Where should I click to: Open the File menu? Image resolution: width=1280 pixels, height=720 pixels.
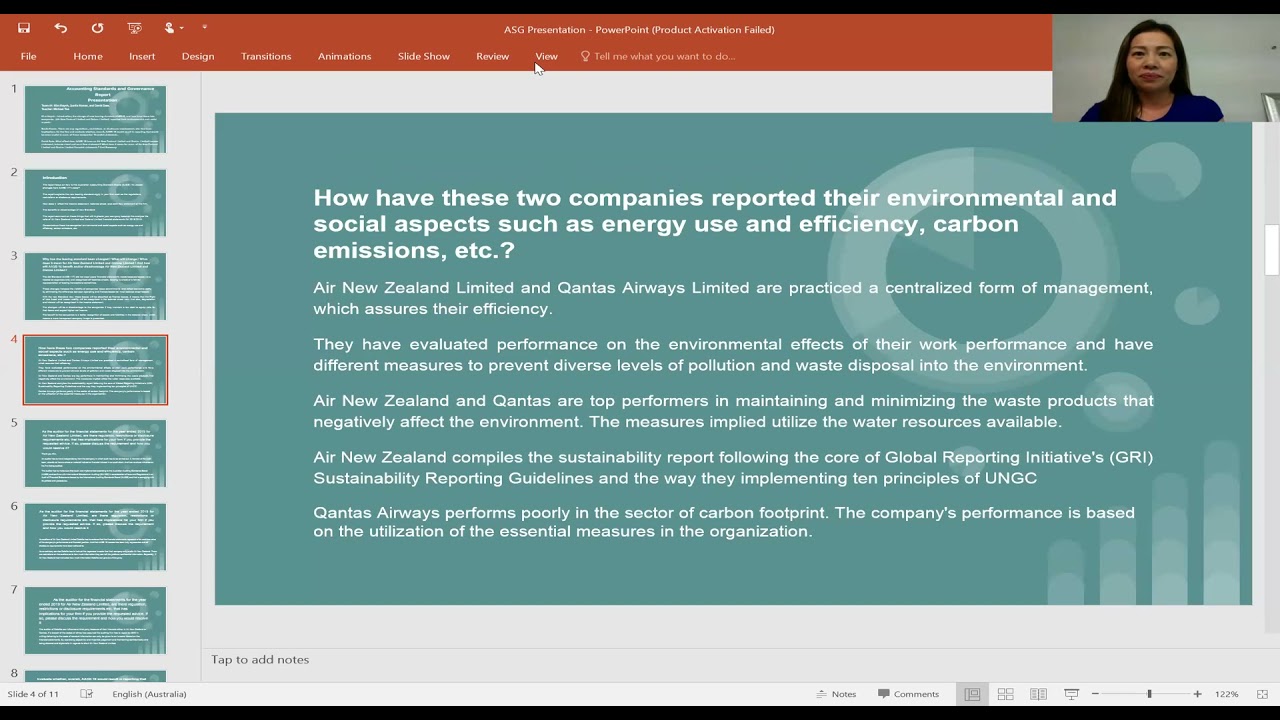pyautogui.click(x=29, y=56)
